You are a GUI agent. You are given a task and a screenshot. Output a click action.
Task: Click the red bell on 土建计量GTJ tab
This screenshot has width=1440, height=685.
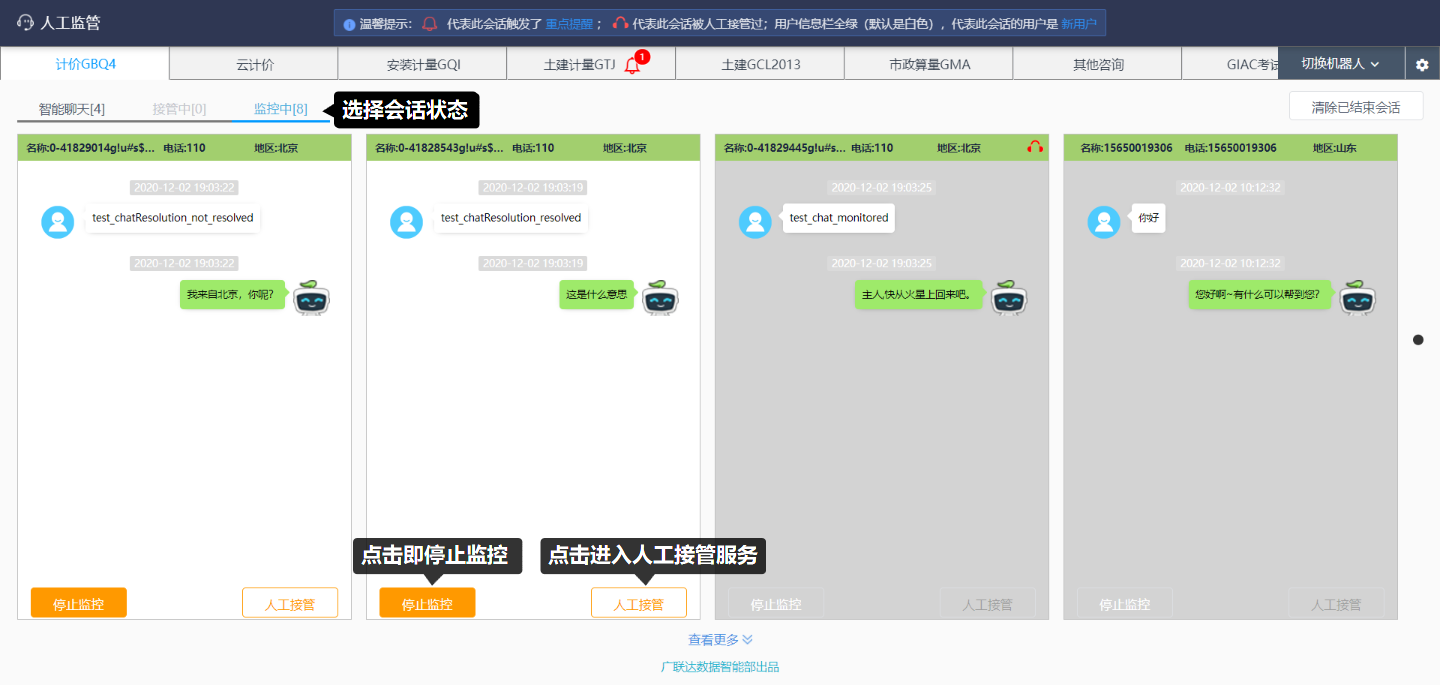coord(632,65)
